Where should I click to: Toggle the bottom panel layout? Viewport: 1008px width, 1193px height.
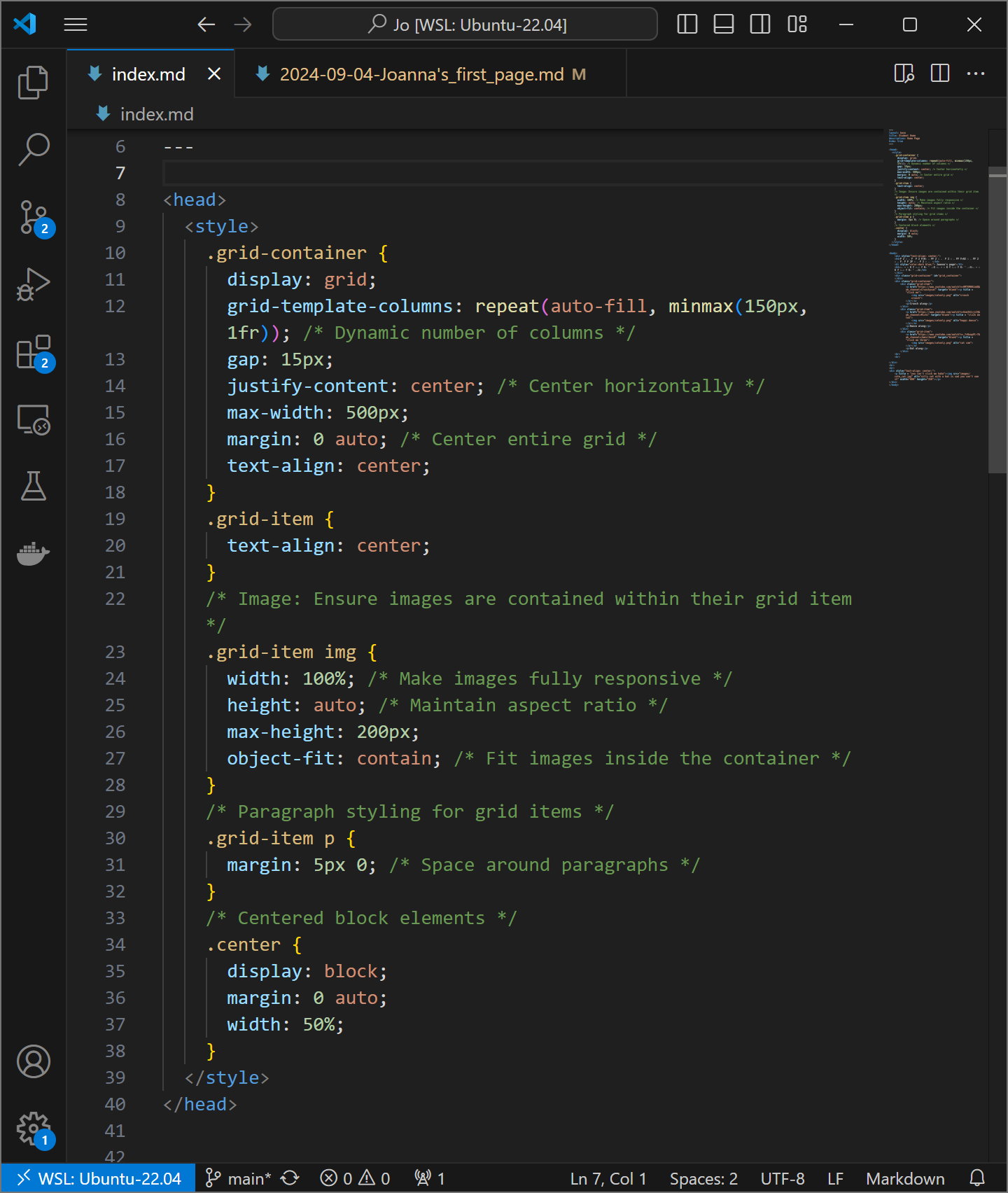coord(724,25)
